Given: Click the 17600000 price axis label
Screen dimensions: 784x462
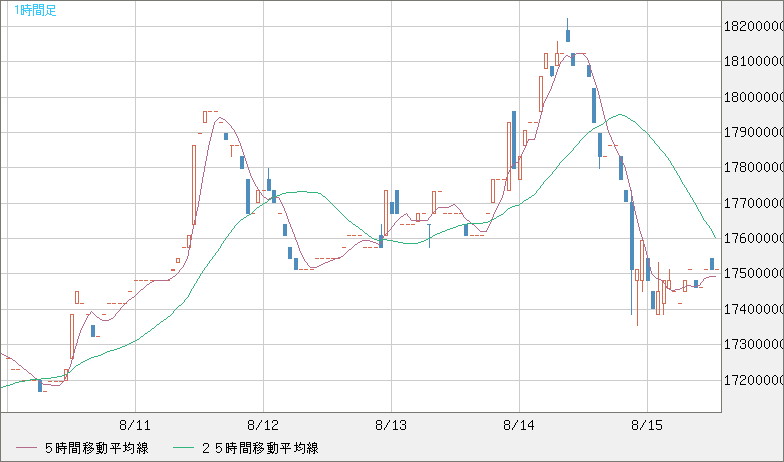Looking at the screenshot, I should pos(754,238).
